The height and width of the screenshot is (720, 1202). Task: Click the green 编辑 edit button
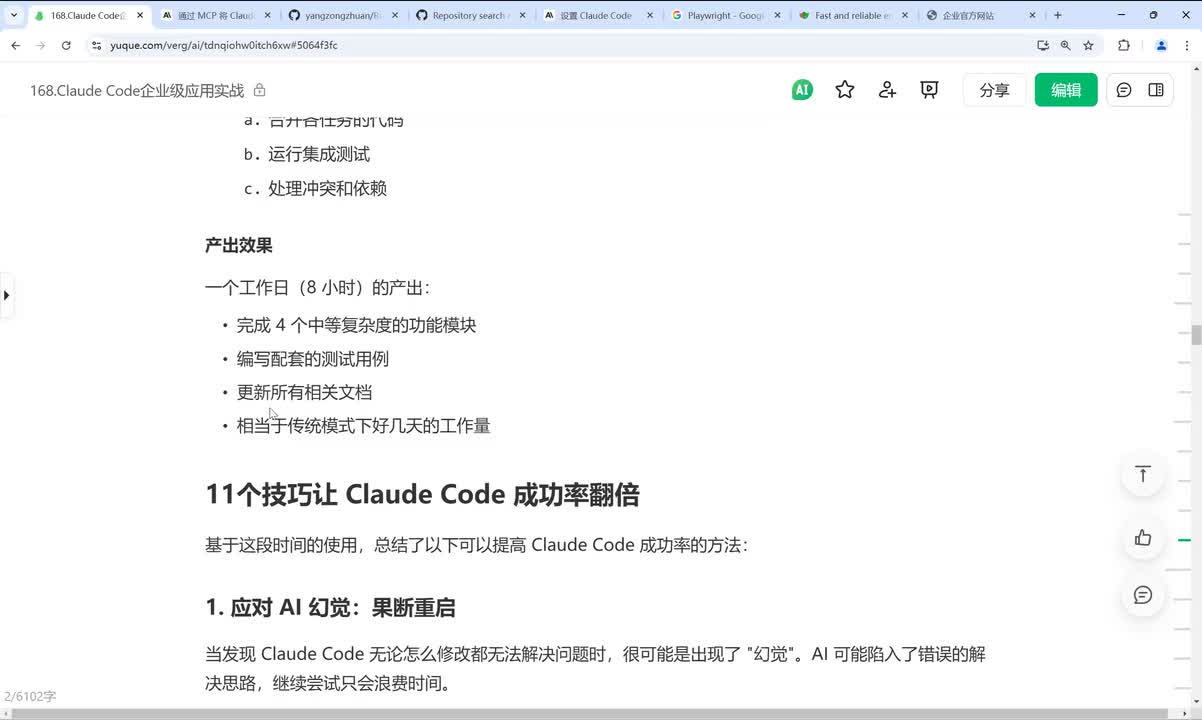(1066, 90)
